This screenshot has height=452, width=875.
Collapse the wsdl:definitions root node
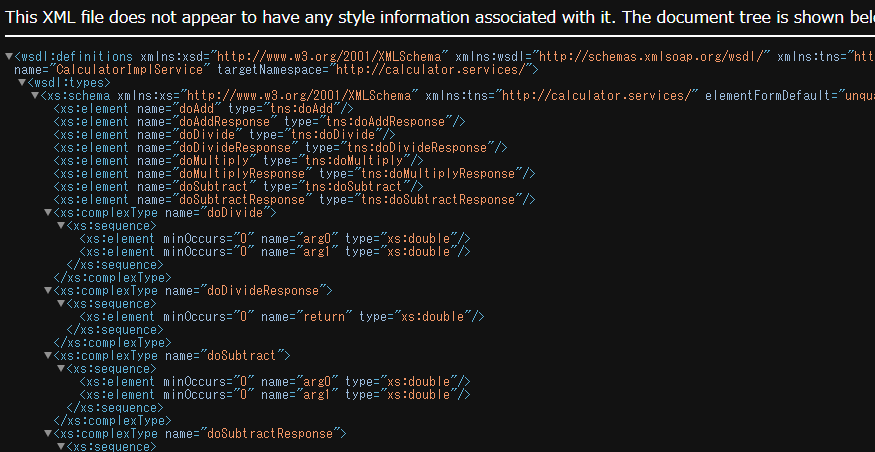point(8,56)
